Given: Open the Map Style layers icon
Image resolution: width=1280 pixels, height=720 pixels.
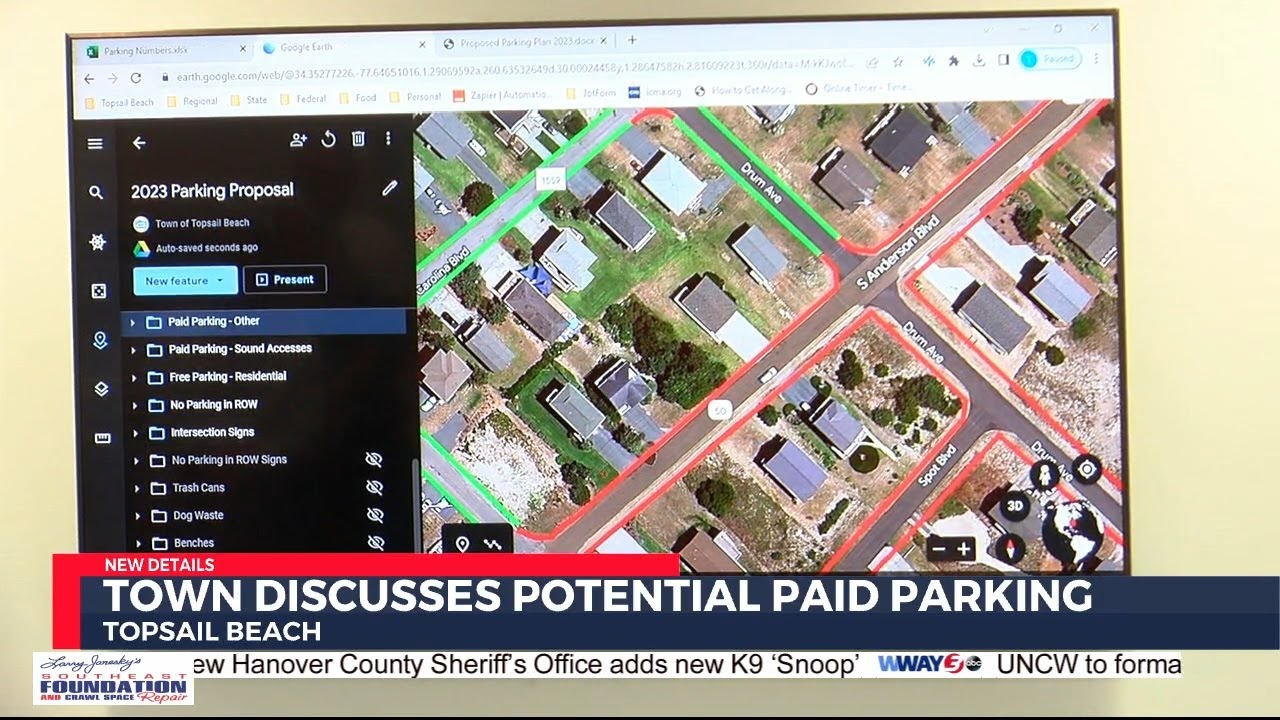Looking at the screenshot, I should click(x=101, y=389).
